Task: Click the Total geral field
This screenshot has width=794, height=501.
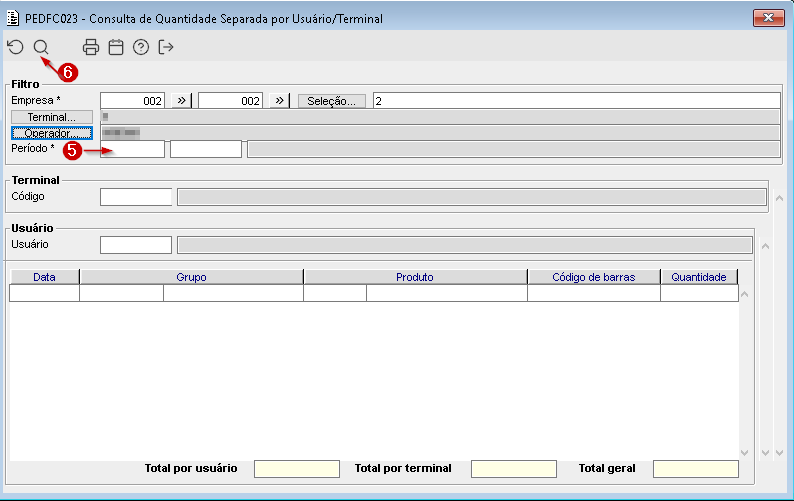Action: coord(696,469)
